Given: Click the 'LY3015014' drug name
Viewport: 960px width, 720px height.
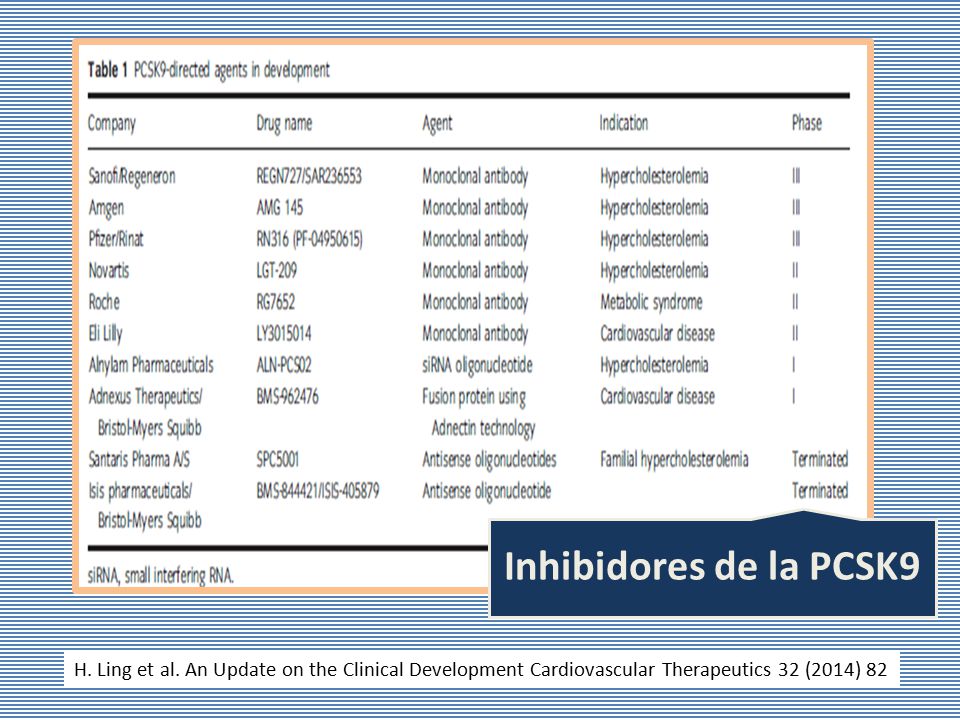Looking at the screenshot, I should pos(283,334).
